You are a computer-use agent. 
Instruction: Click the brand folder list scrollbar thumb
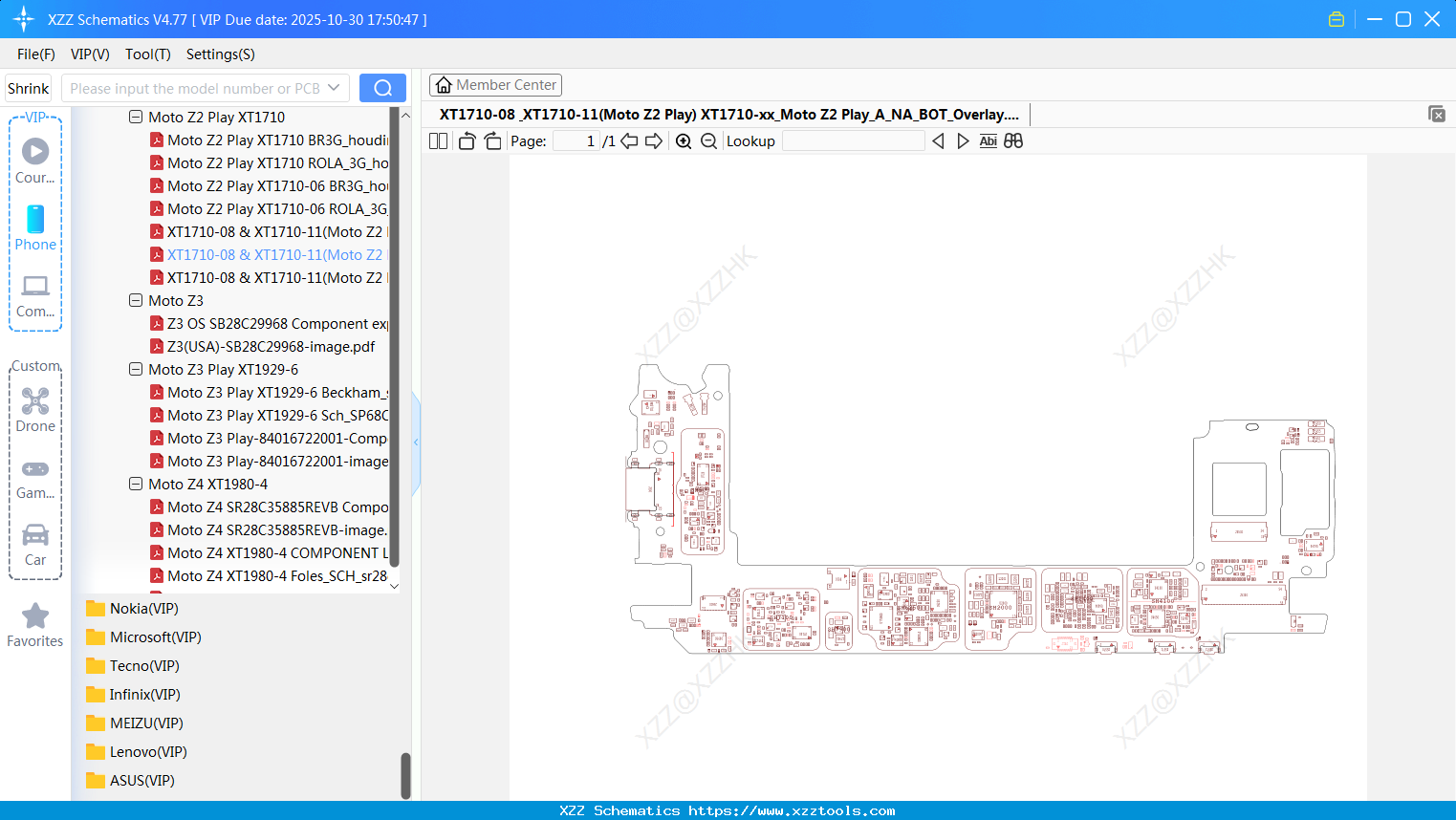click(405, 775)
